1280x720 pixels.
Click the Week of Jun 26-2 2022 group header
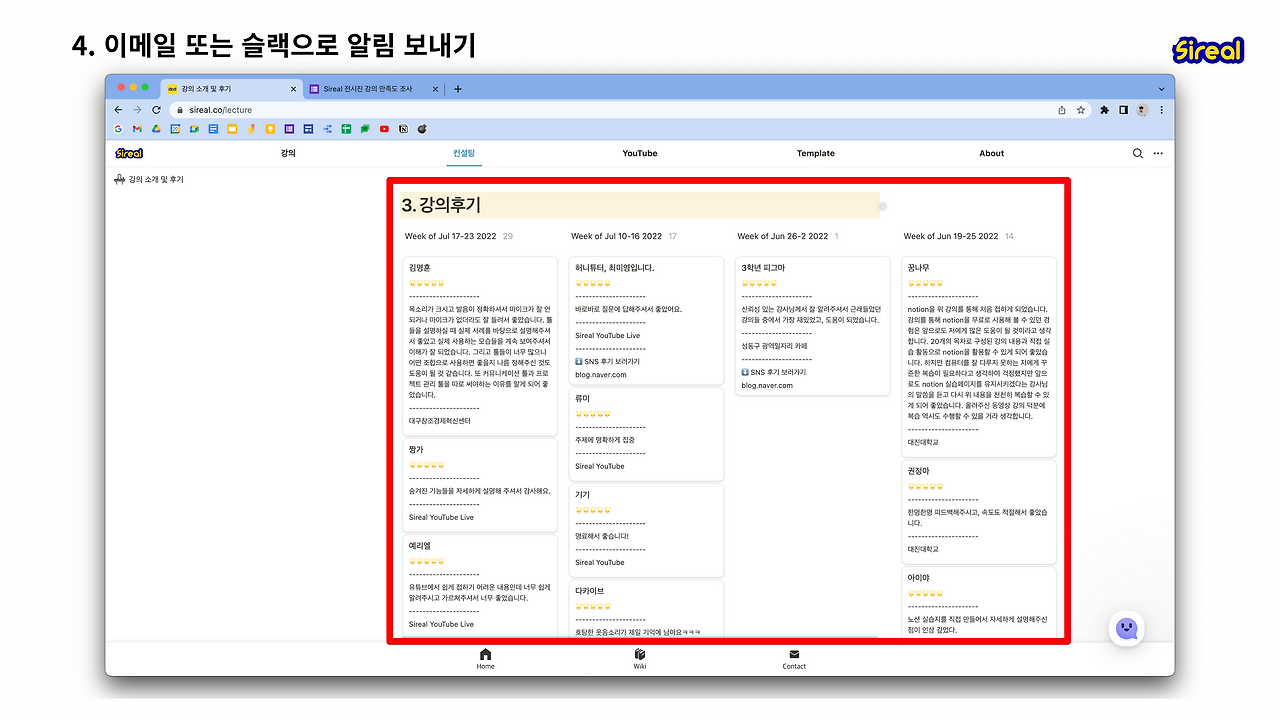point(783,237)
